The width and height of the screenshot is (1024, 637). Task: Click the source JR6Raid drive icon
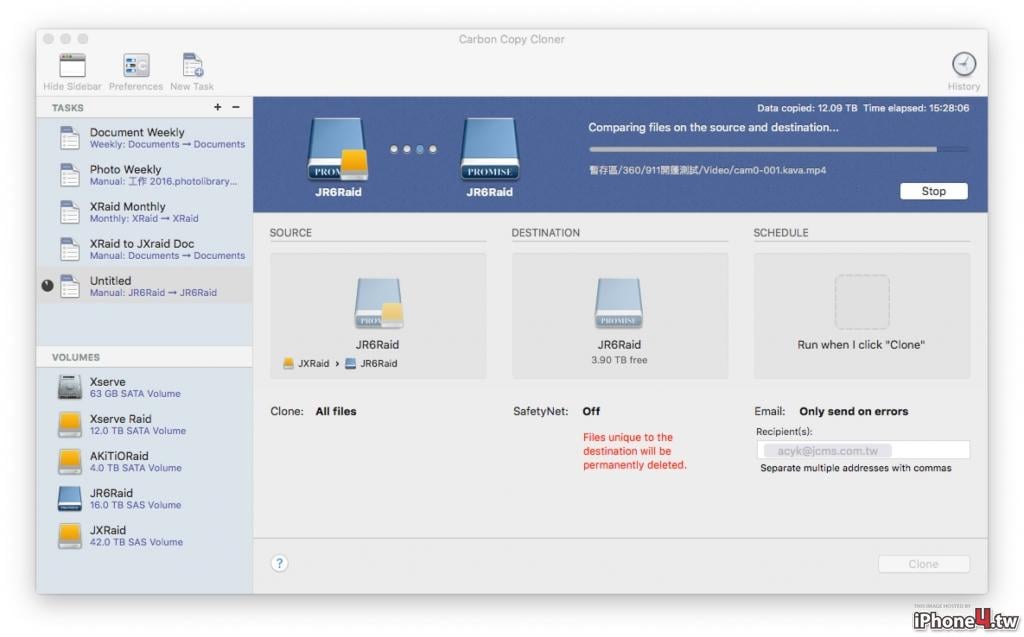click(378, 303)
